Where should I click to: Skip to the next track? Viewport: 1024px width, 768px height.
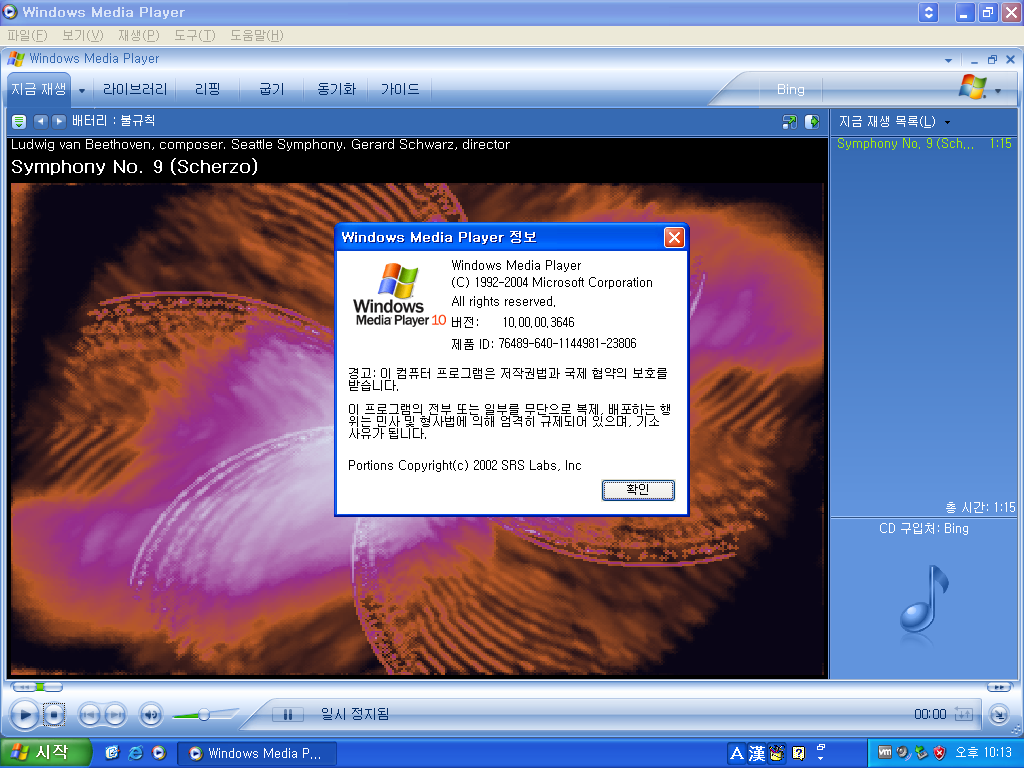pyautogui.click(x=115, y=715)
